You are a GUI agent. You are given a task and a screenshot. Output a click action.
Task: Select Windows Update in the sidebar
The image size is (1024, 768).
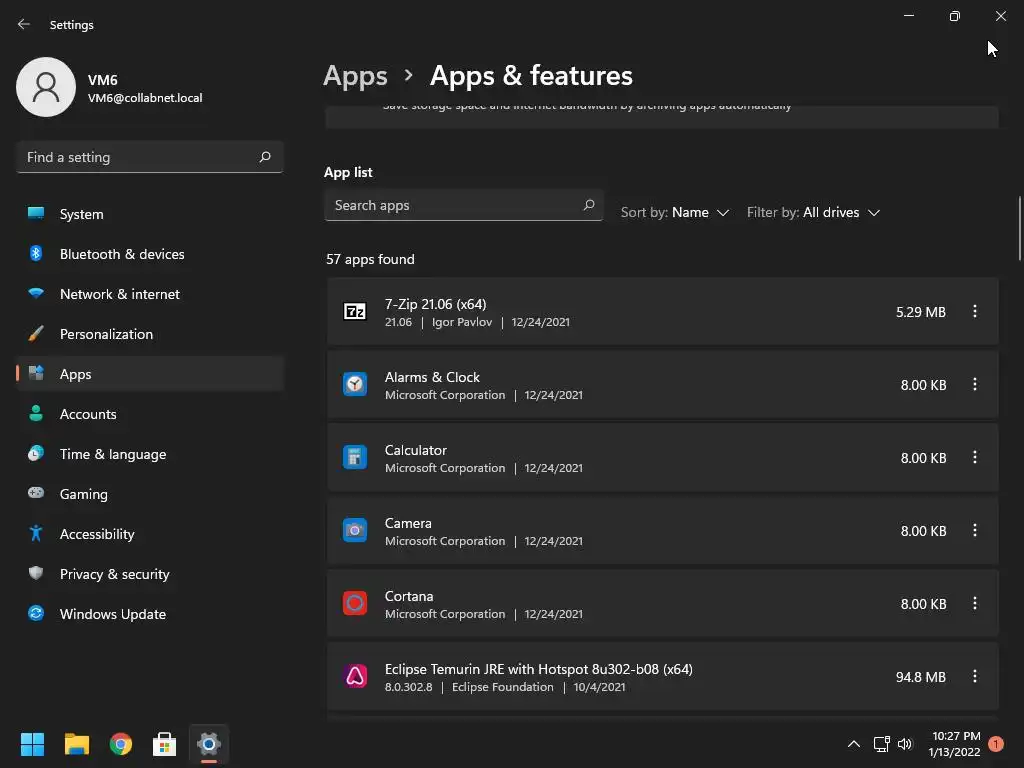click(x=112, y=614)
